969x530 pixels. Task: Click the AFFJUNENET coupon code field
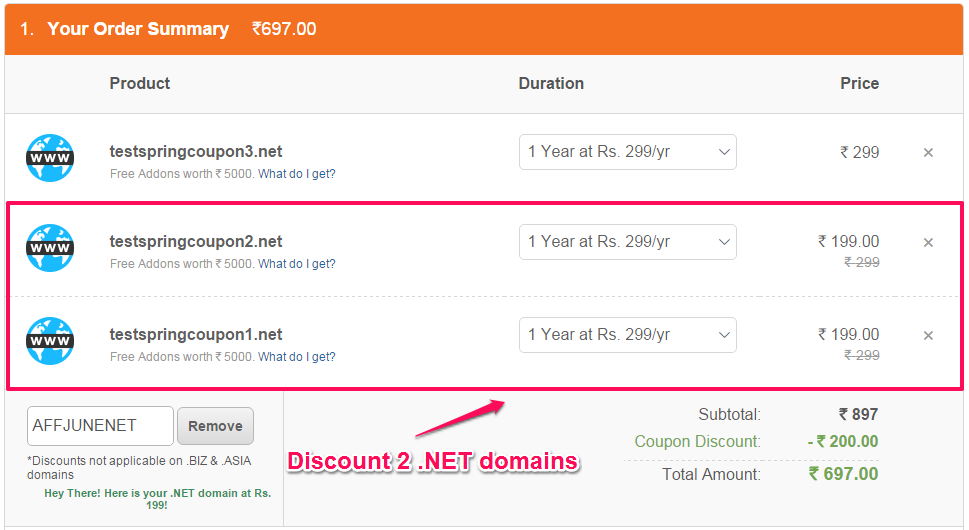click(x=100, y=426)
